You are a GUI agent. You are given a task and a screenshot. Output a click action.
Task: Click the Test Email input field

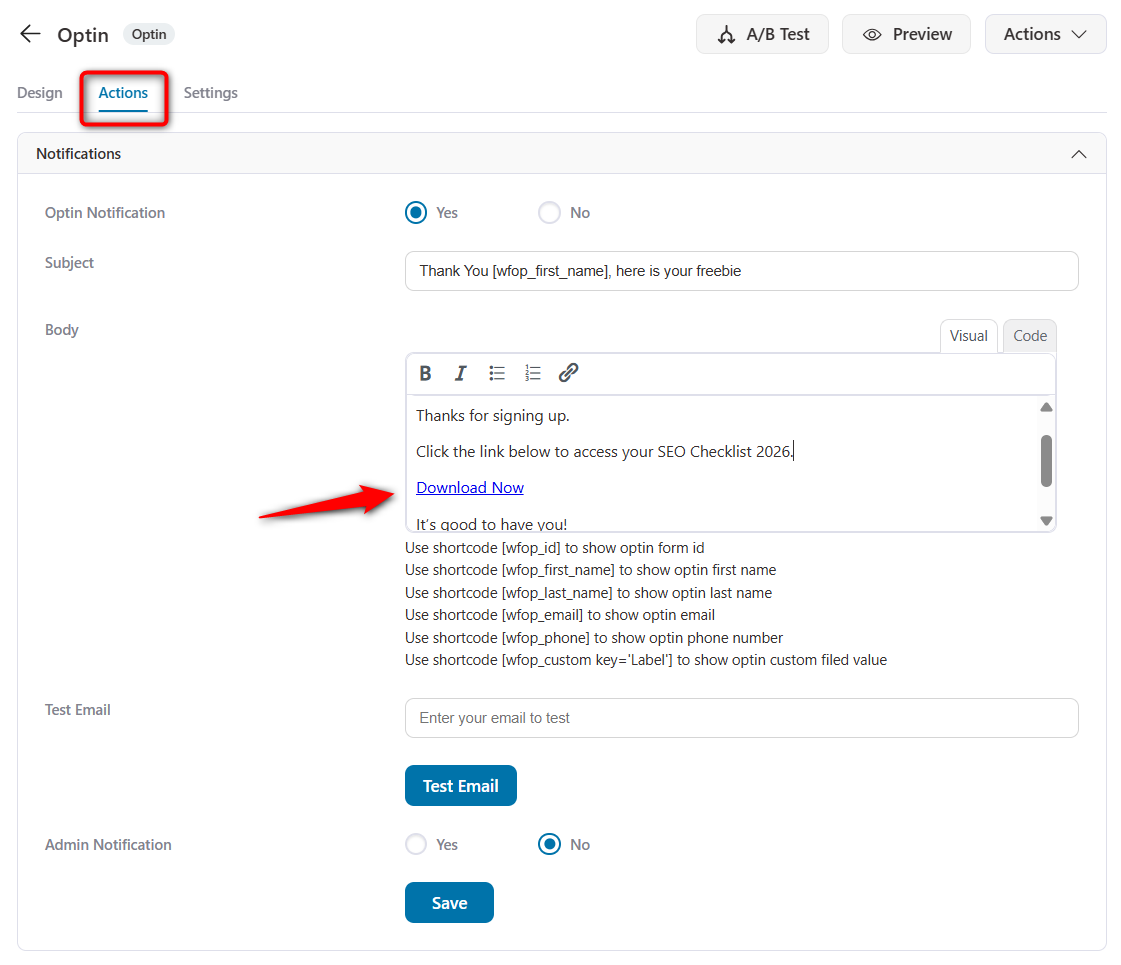click(x=741, y=718)
